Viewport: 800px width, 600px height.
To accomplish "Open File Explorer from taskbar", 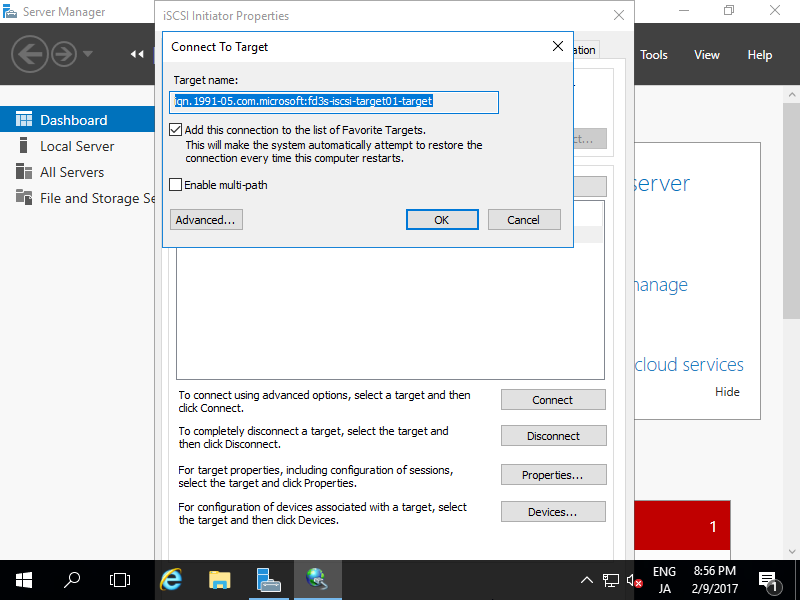I will click(220, 580).
